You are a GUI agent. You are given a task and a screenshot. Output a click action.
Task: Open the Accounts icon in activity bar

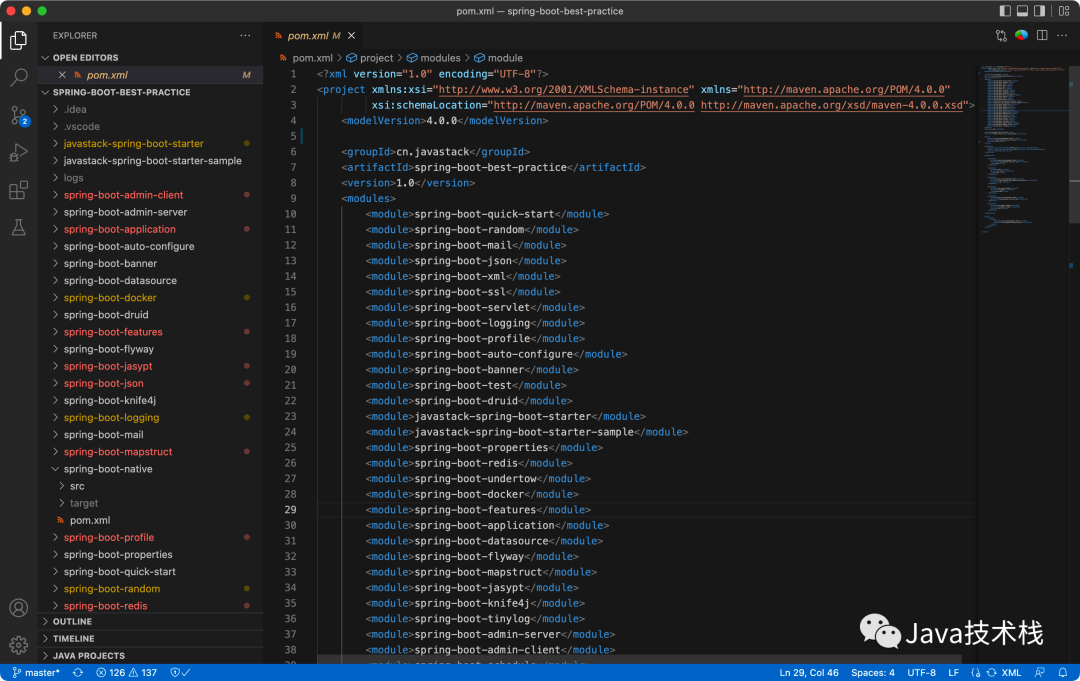(19, 608)
